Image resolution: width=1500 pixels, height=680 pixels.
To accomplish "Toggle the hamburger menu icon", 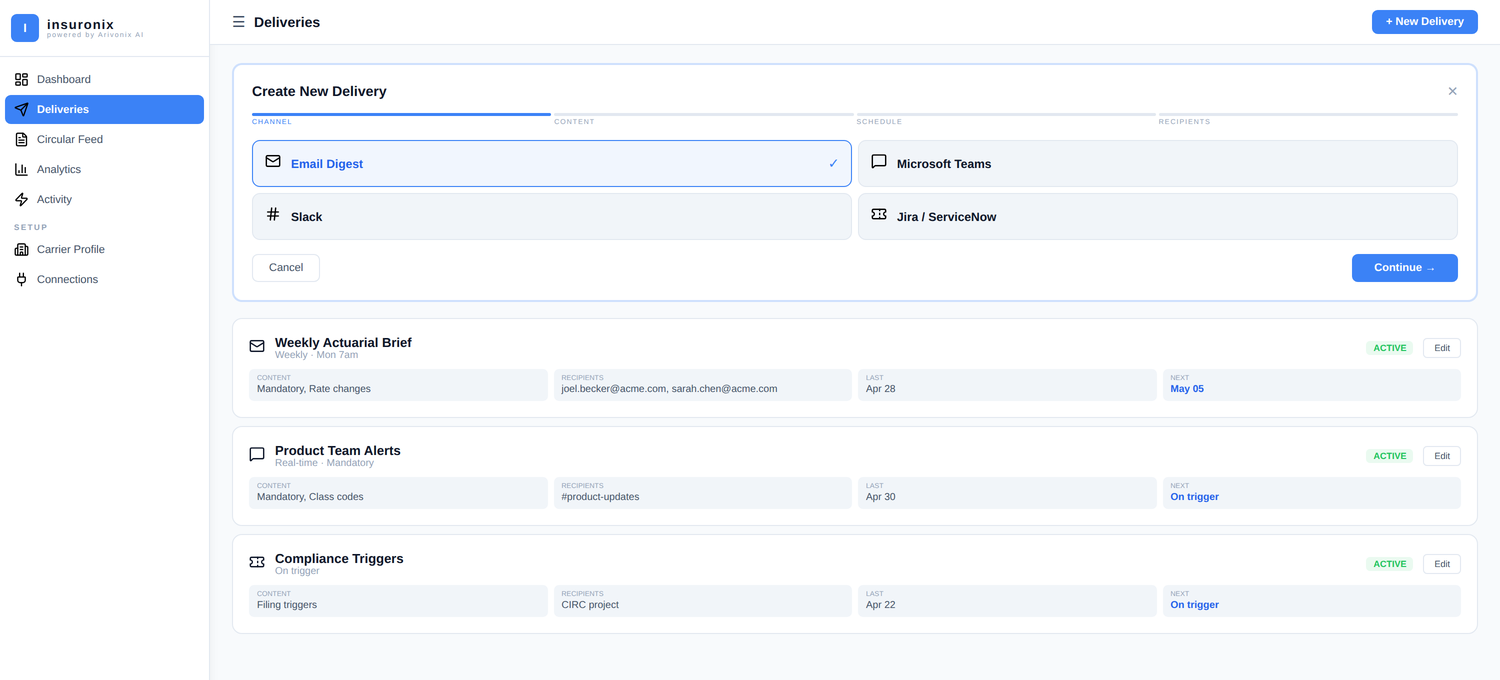I will [x=238, y=22].
